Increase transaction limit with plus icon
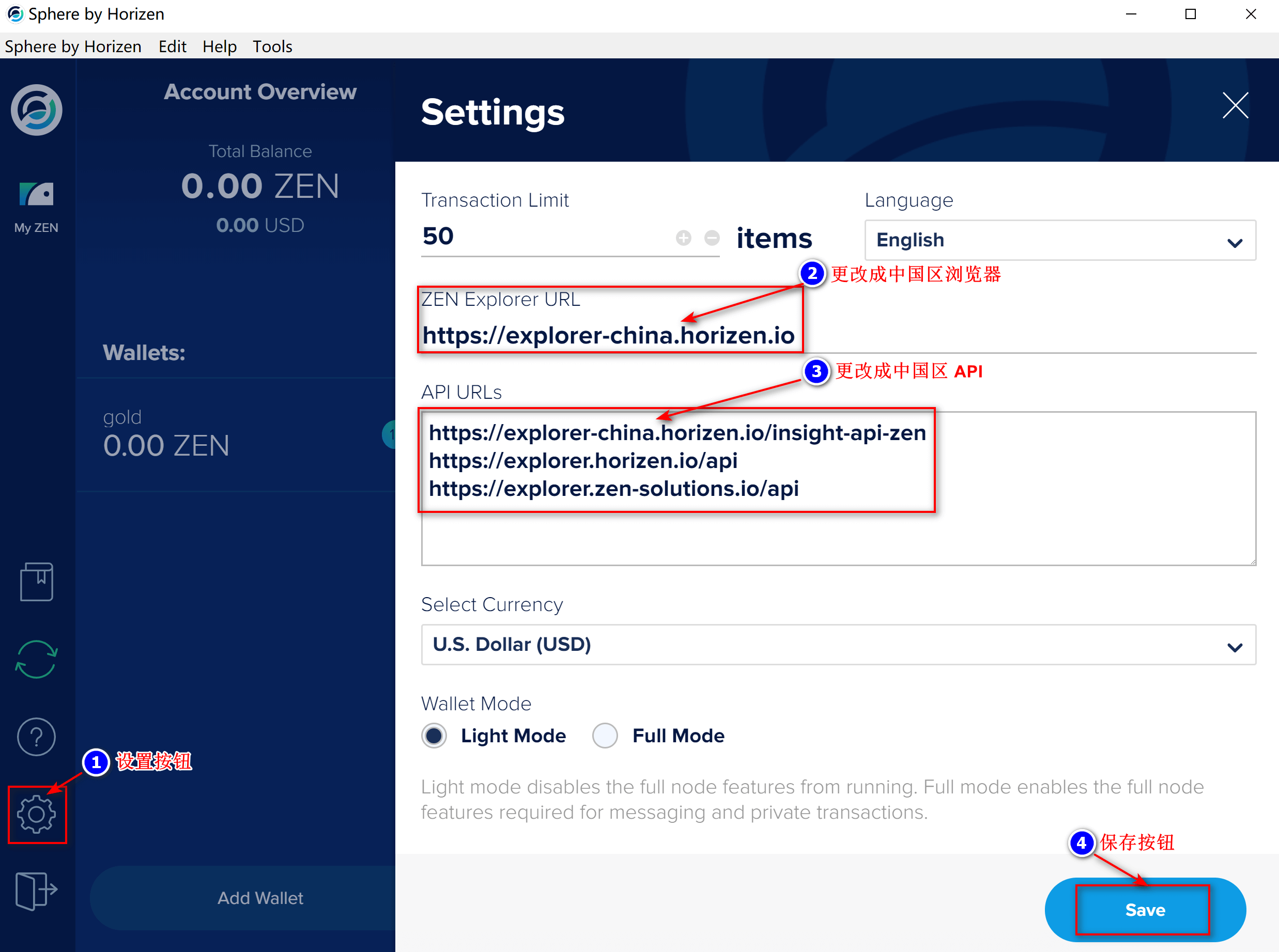1279x952 pixels. 684,238
